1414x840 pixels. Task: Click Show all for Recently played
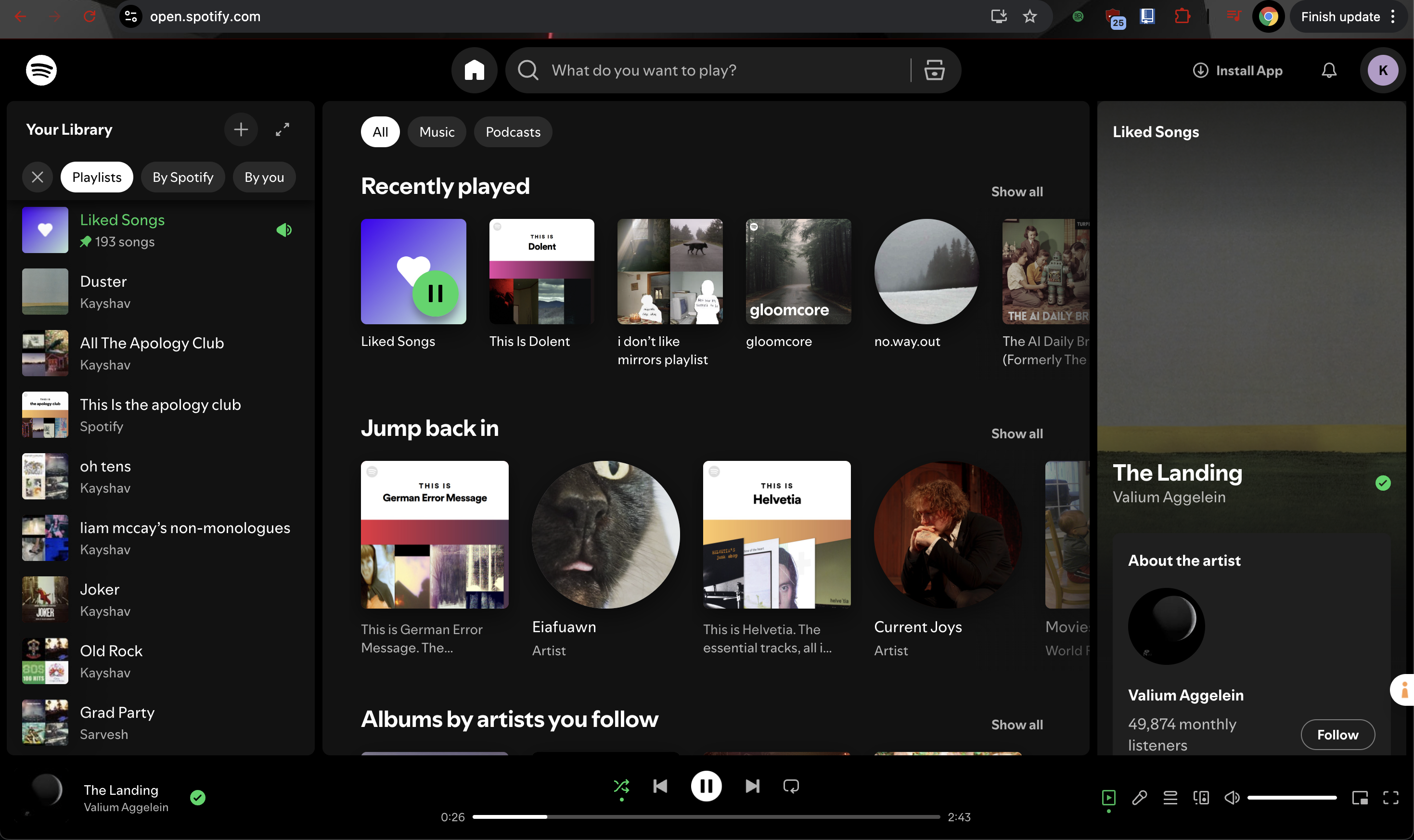1016,191
